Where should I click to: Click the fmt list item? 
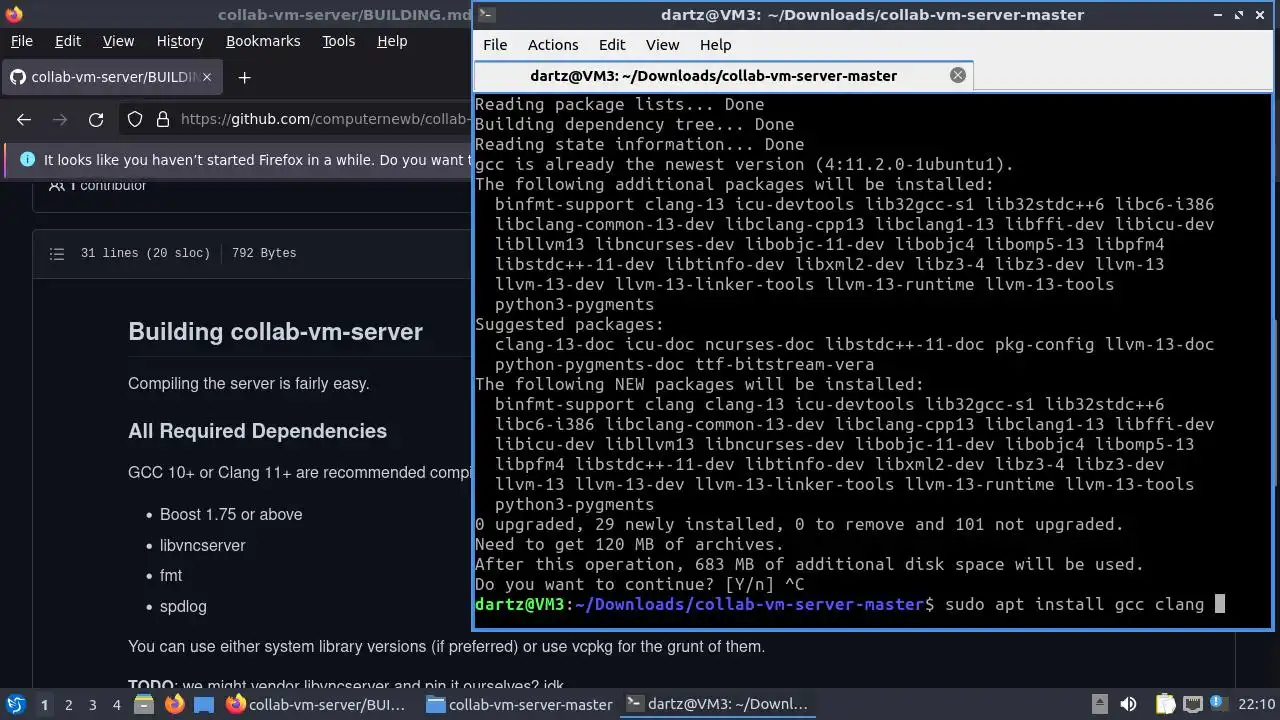coord(171,575)
